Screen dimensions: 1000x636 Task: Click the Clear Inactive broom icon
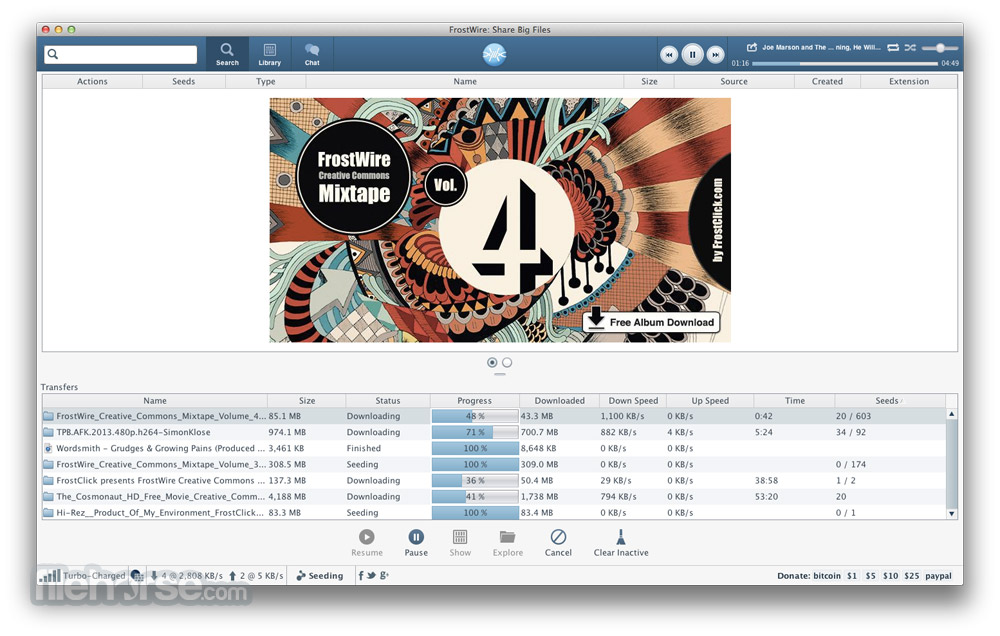621,536
